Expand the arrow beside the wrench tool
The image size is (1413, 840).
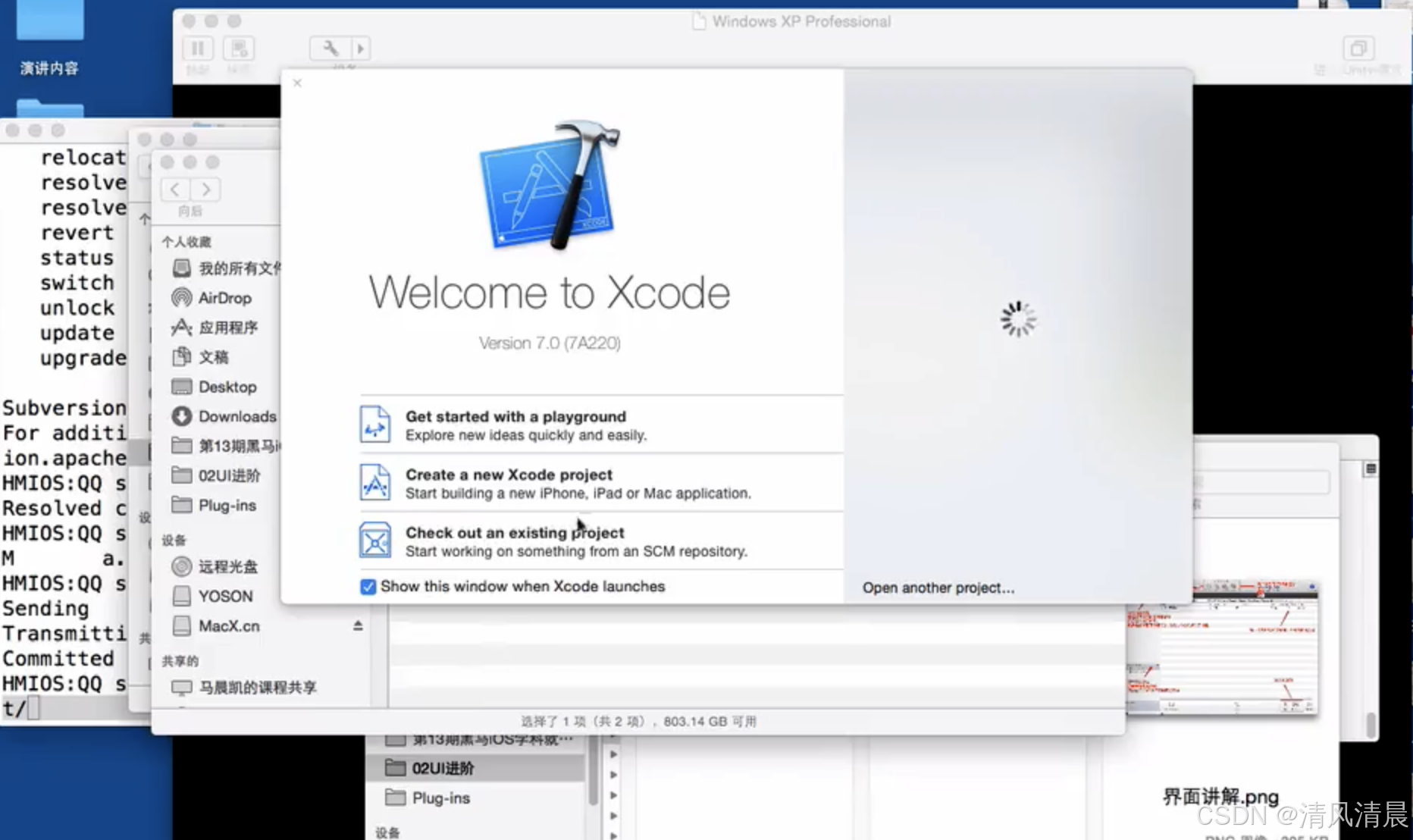[360, 49]
